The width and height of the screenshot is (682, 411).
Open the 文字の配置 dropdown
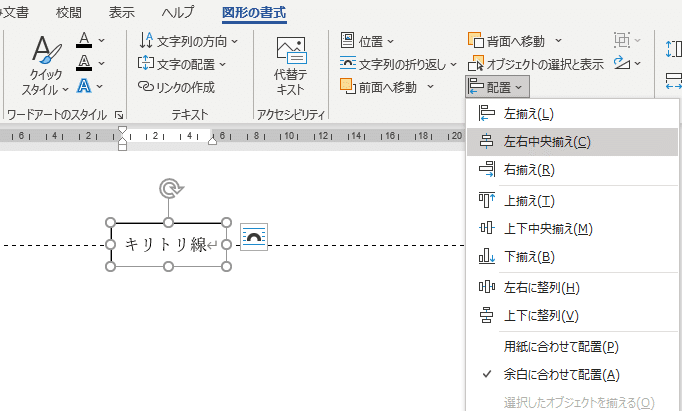tap(182, 64)
